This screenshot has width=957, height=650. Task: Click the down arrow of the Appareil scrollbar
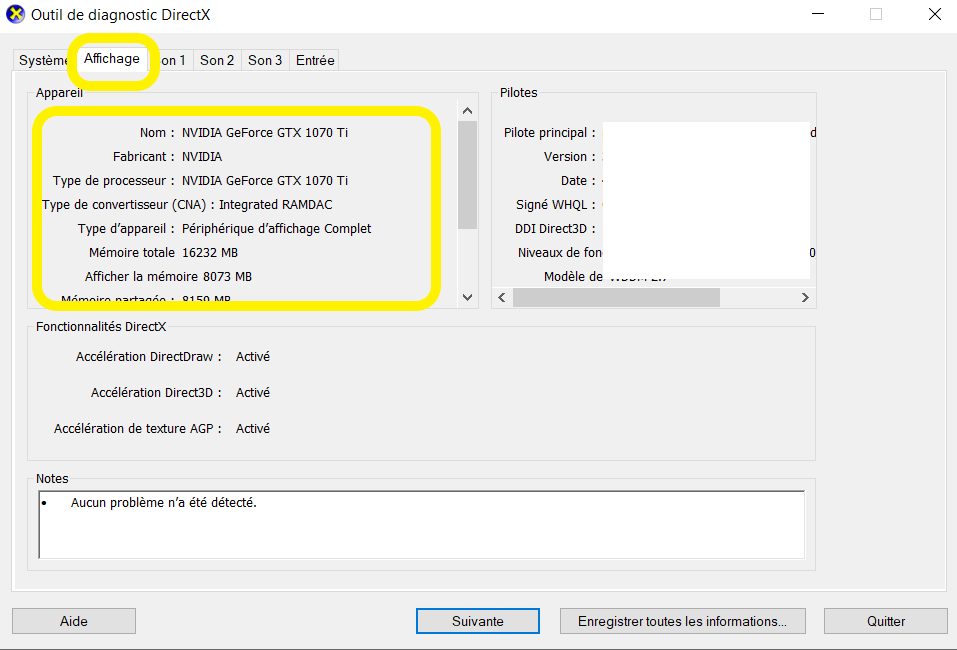pos(467,297)
